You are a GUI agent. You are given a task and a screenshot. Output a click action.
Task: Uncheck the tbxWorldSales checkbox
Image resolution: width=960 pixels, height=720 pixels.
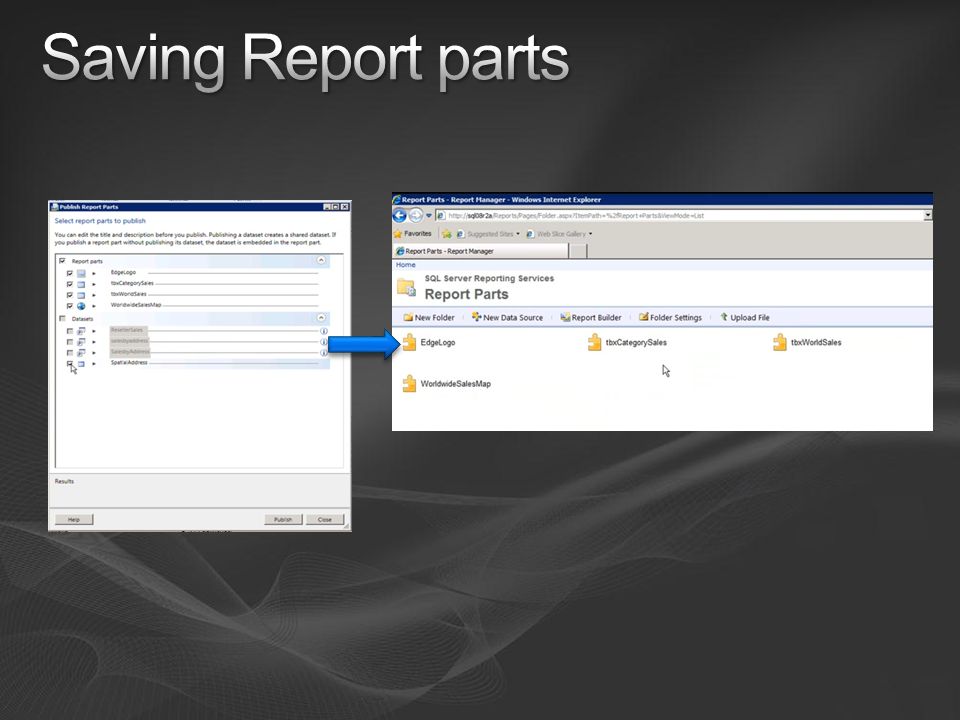pyautogui.click(x=70, y=295)
